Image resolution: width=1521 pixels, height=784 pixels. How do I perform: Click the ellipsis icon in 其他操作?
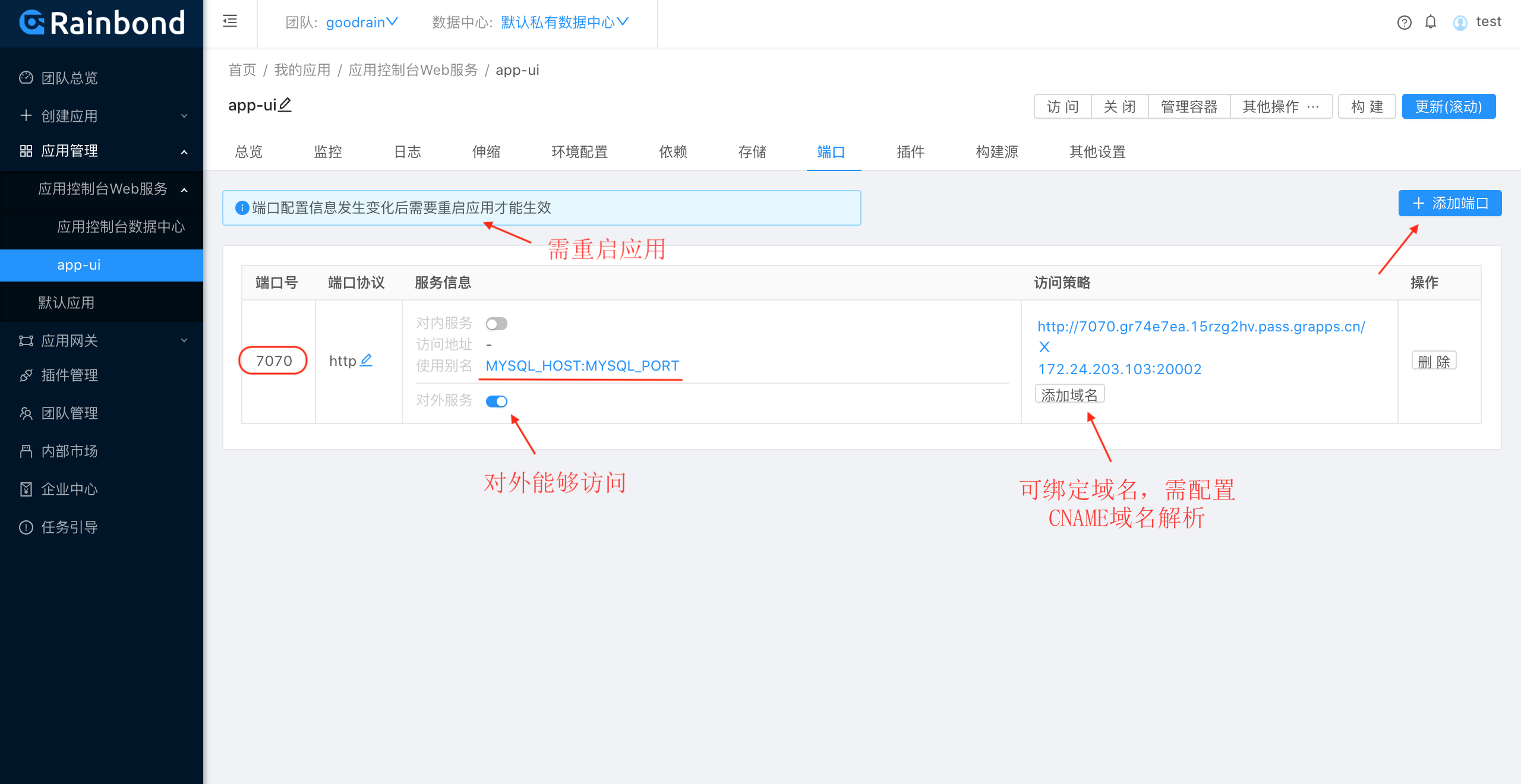pyautogui.click(x=1314, y=107)
